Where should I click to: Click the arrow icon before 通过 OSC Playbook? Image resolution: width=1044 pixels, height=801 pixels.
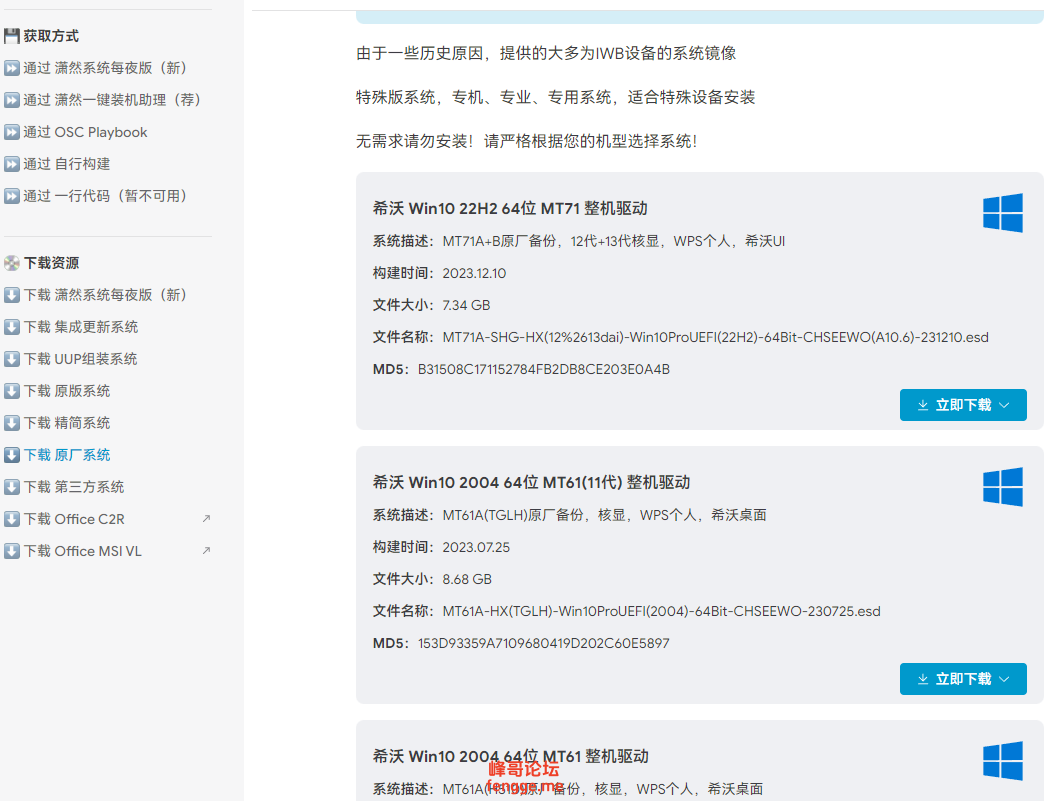pos(11,132)
